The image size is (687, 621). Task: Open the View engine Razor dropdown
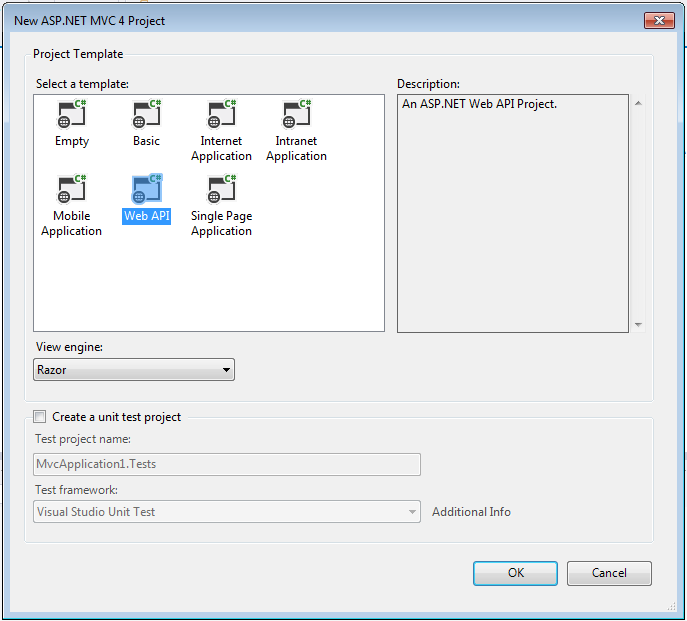[134, 369]
